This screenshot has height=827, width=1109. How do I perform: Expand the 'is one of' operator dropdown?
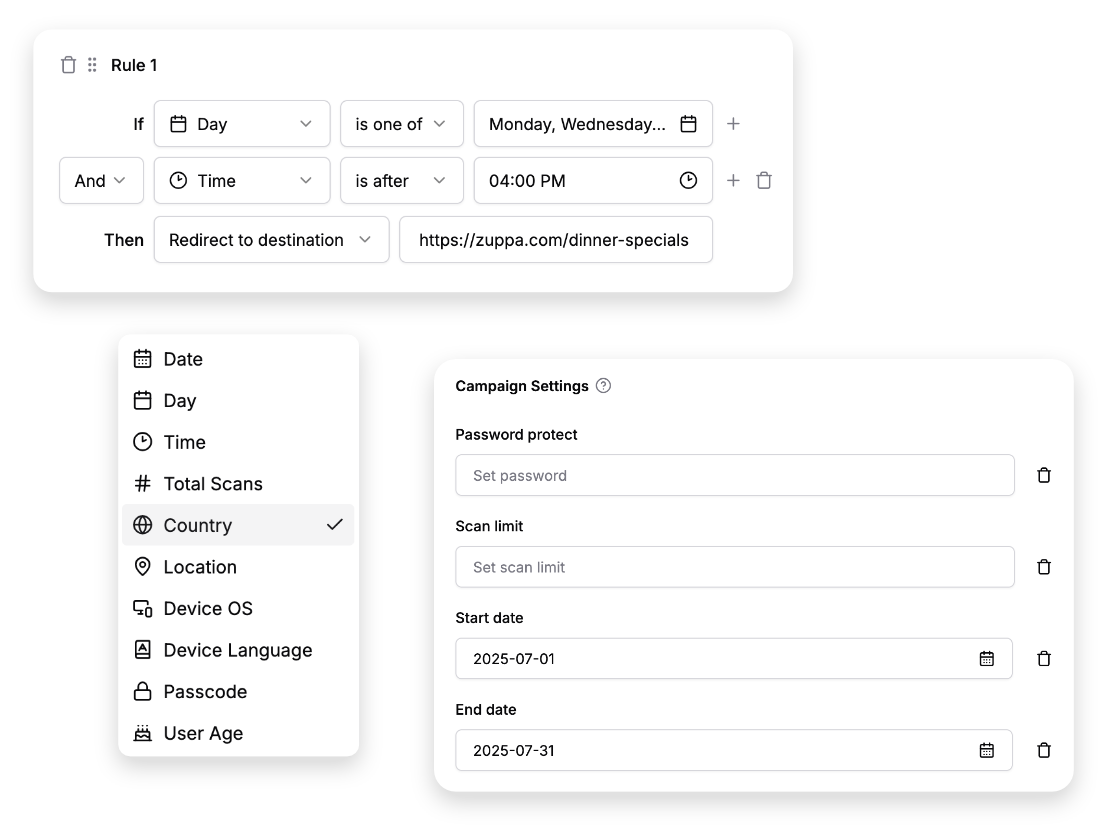click(x=401, y=124)
